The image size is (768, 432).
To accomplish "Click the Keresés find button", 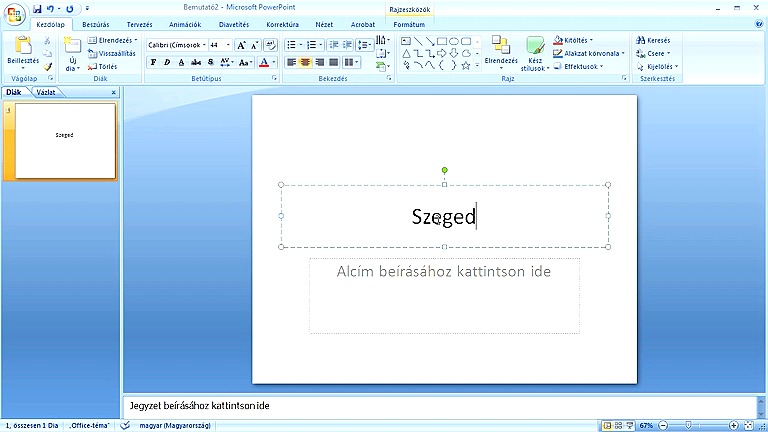I will coord(653,40).
